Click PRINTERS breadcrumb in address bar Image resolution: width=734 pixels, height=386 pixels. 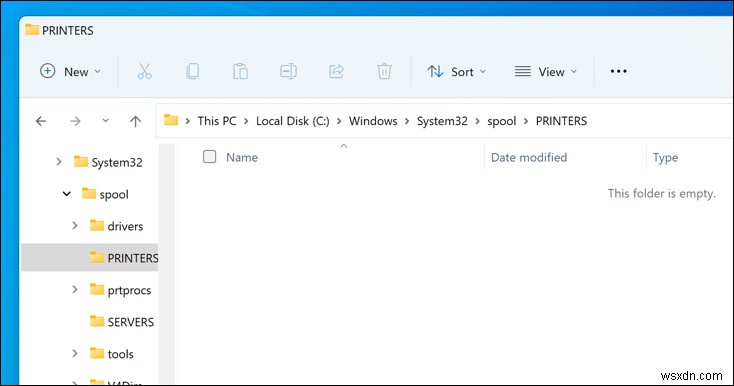coord(561,121)
